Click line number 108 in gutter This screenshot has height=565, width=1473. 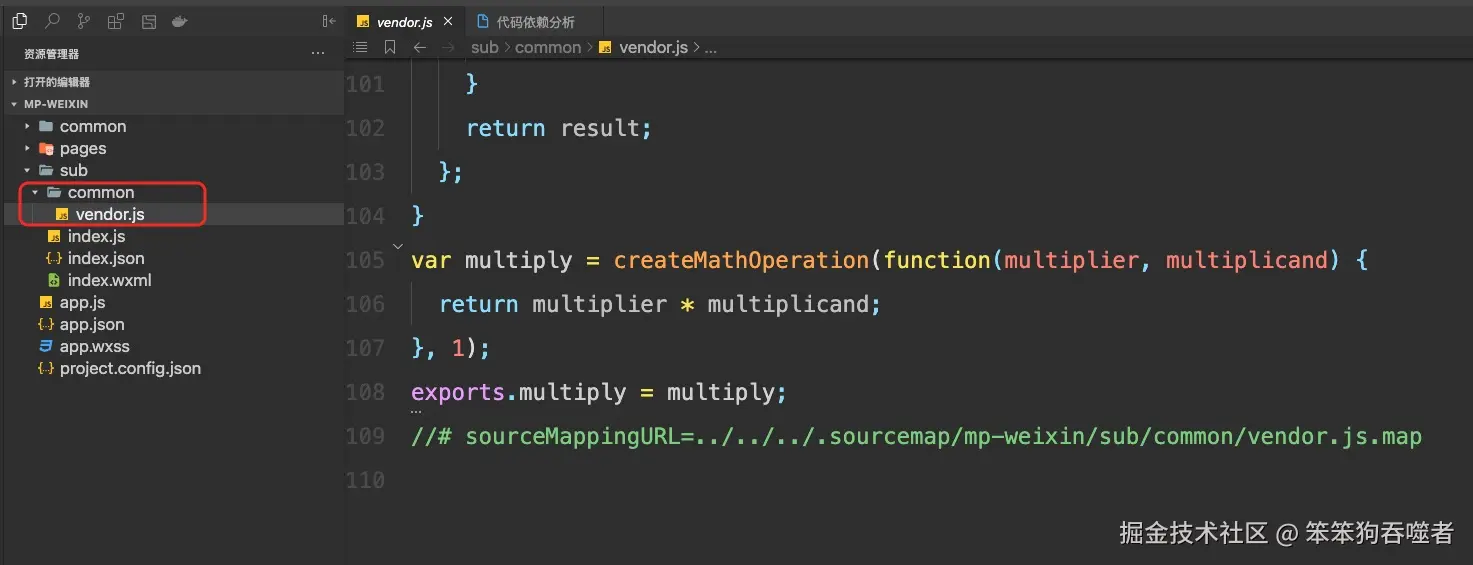coord(365,392)
